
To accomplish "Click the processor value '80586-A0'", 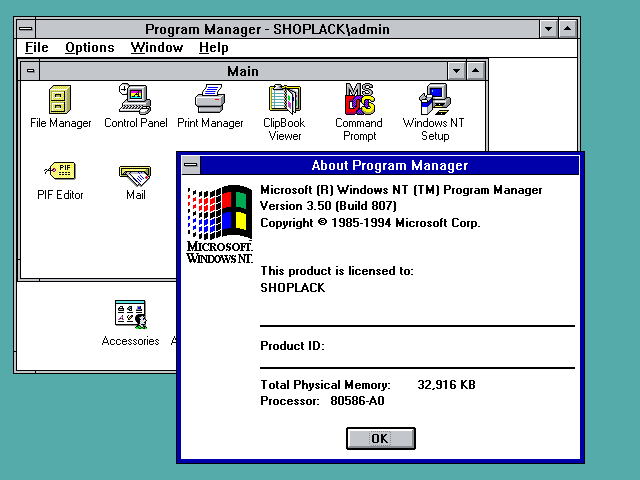I will [358, 401].
